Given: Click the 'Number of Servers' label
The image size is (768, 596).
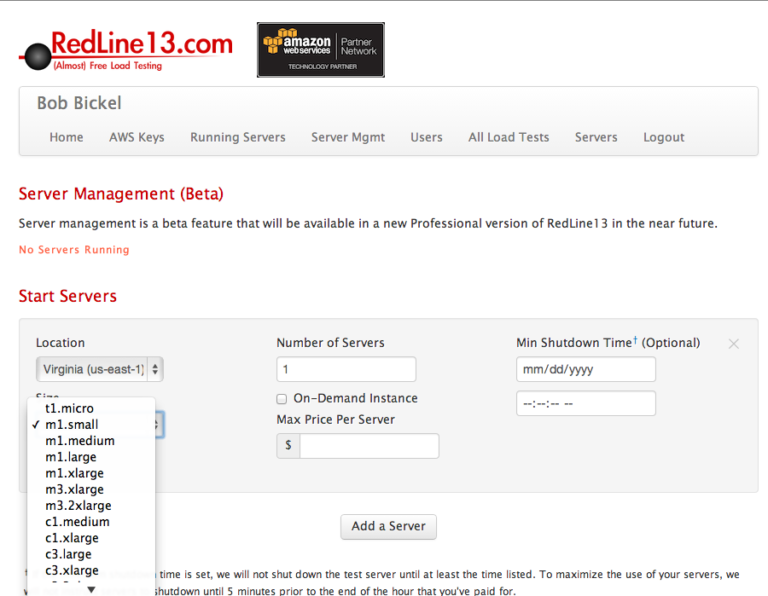Looking at the screenshot, I should [x=331, y=343].
